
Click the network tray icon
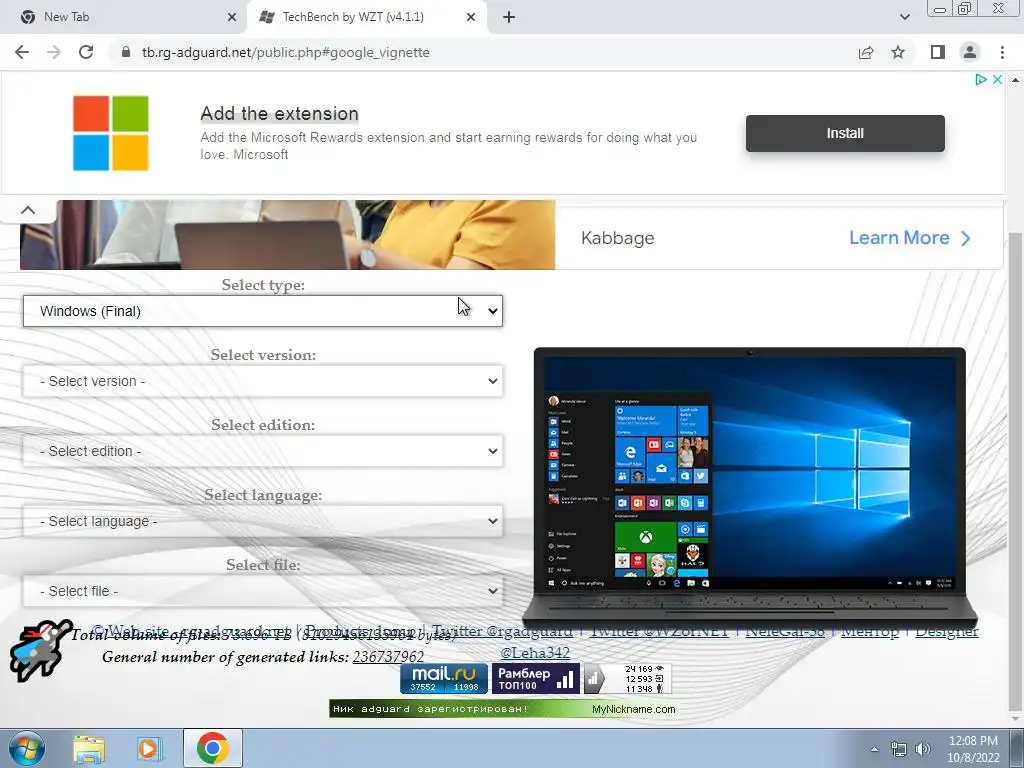899,749
